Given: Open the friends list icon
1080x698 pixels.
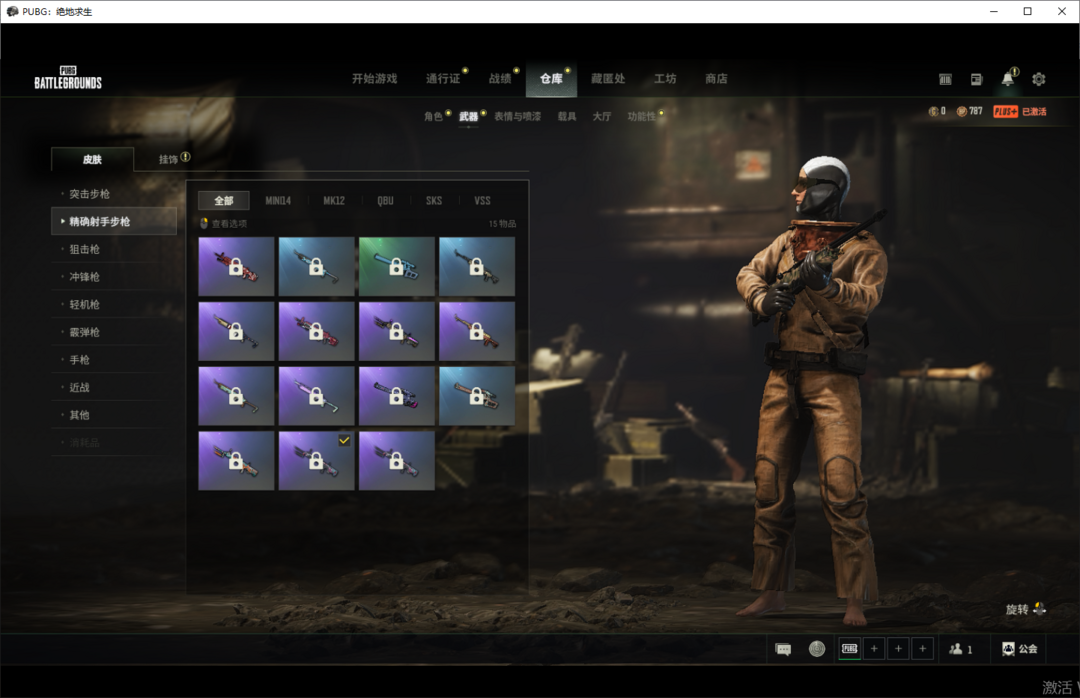Looking at the screenshot, I should [960, 649].
